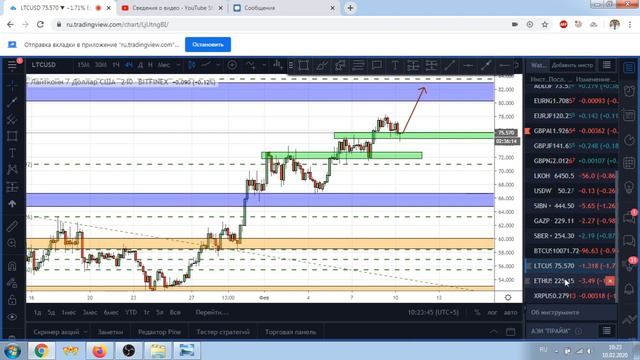Pick rectangle tool in floating favorites toolbar
This screenshot has height=360, width=640.
tap(303, 65)
